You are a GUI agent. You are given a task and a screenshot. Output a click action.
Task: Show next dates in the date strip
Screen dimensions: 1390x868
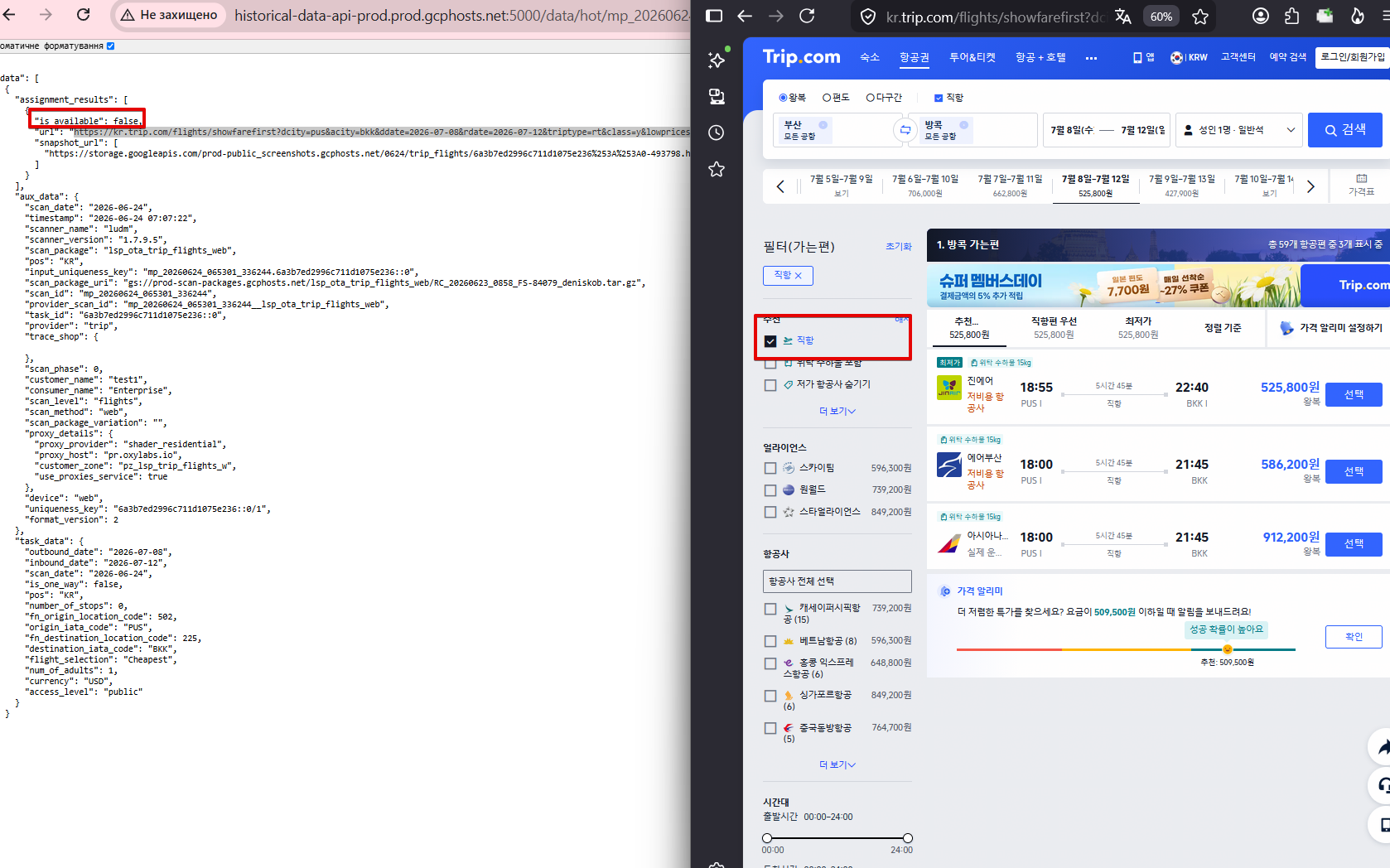pyautogui.click(x=1310, y=186)
